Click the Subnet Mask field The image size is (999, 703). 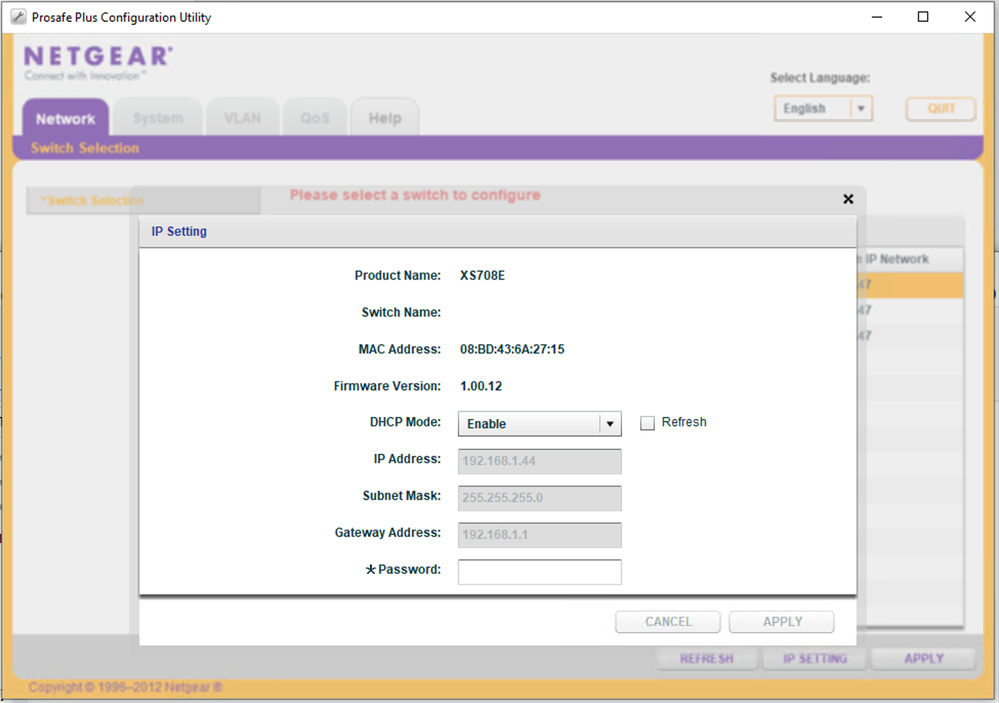(x=540, y=498)
